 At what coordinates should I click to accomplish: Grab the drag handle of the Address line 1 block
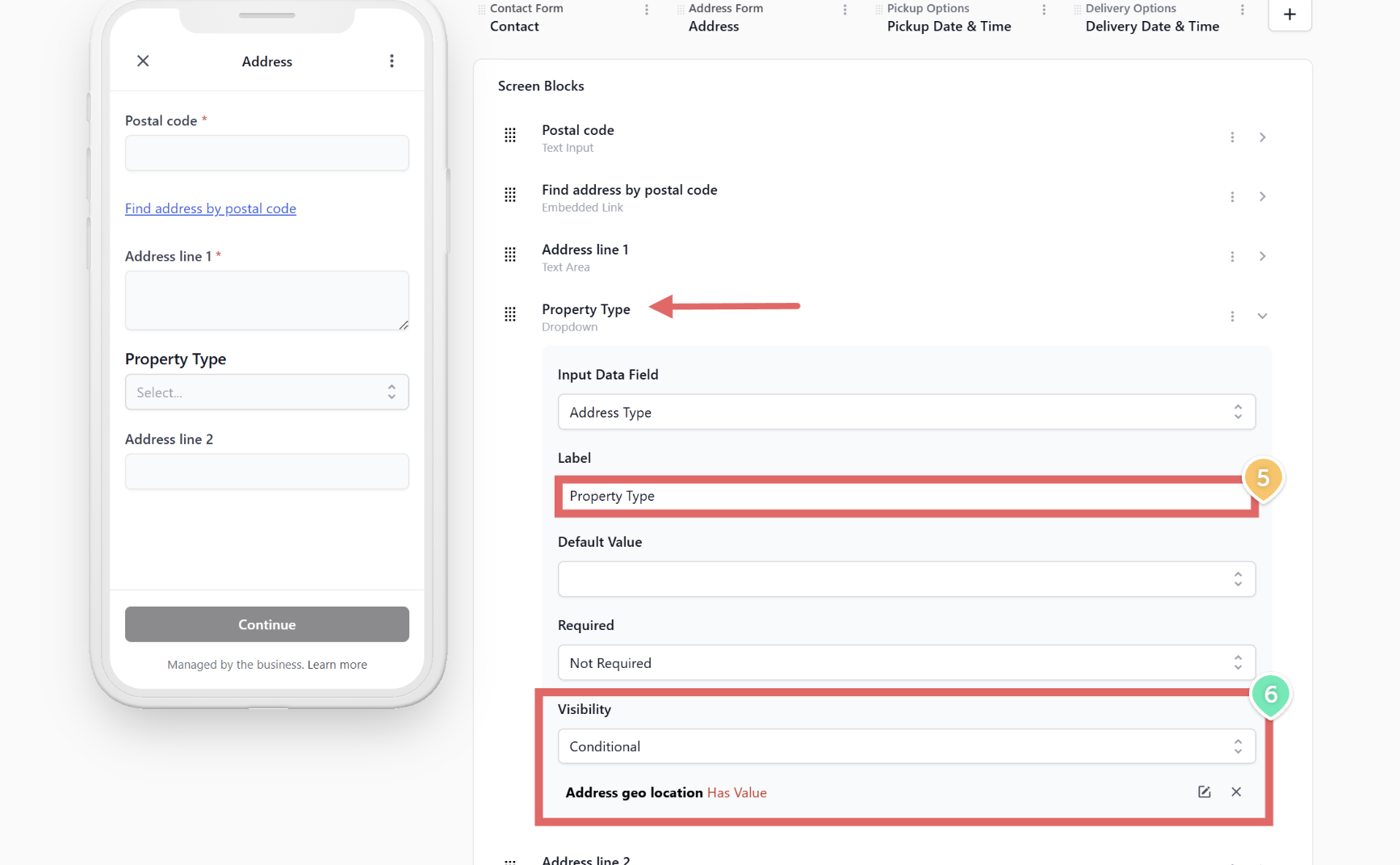[x=510, y=255]
